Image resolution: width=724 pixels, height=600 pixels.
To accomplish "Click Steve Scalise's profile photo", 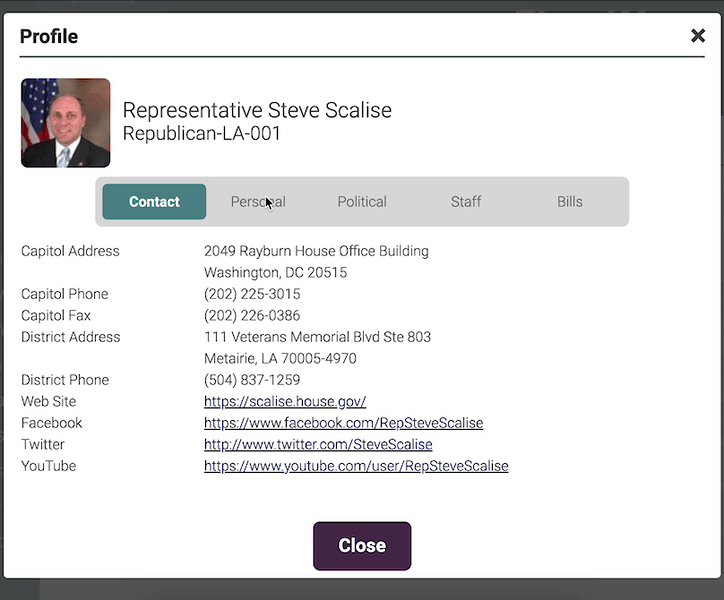I will [x=66, y=123].
